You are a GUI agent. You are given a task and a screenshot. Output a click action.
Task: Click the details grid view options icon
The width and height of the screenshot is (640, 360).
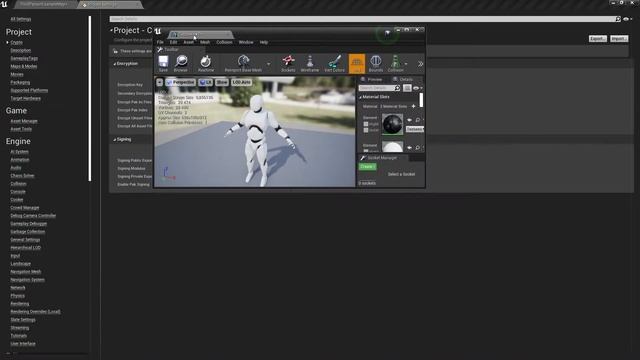(407, 88)
